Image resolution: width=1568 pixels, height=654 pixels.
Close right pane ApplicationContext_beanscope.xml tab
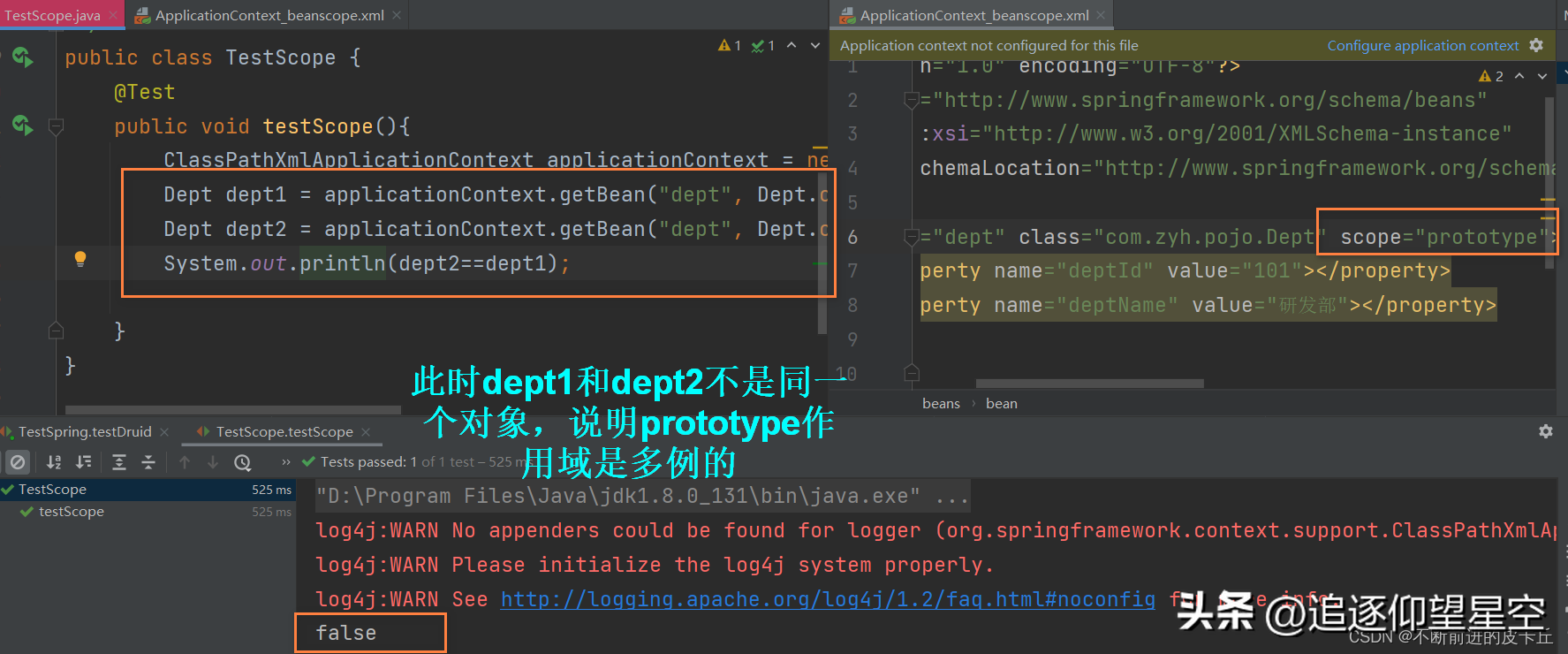(1101, 15)
